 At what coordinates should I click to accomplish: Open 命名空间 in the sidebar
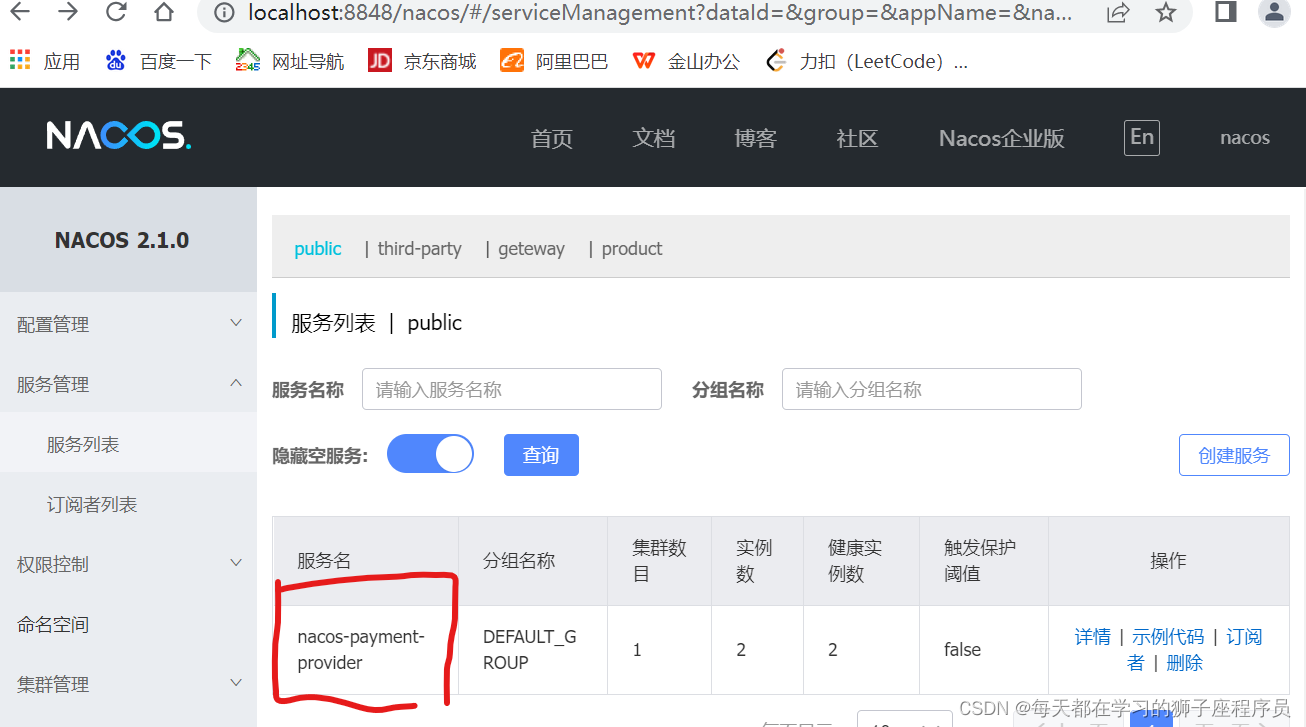(x=128, y=624)
